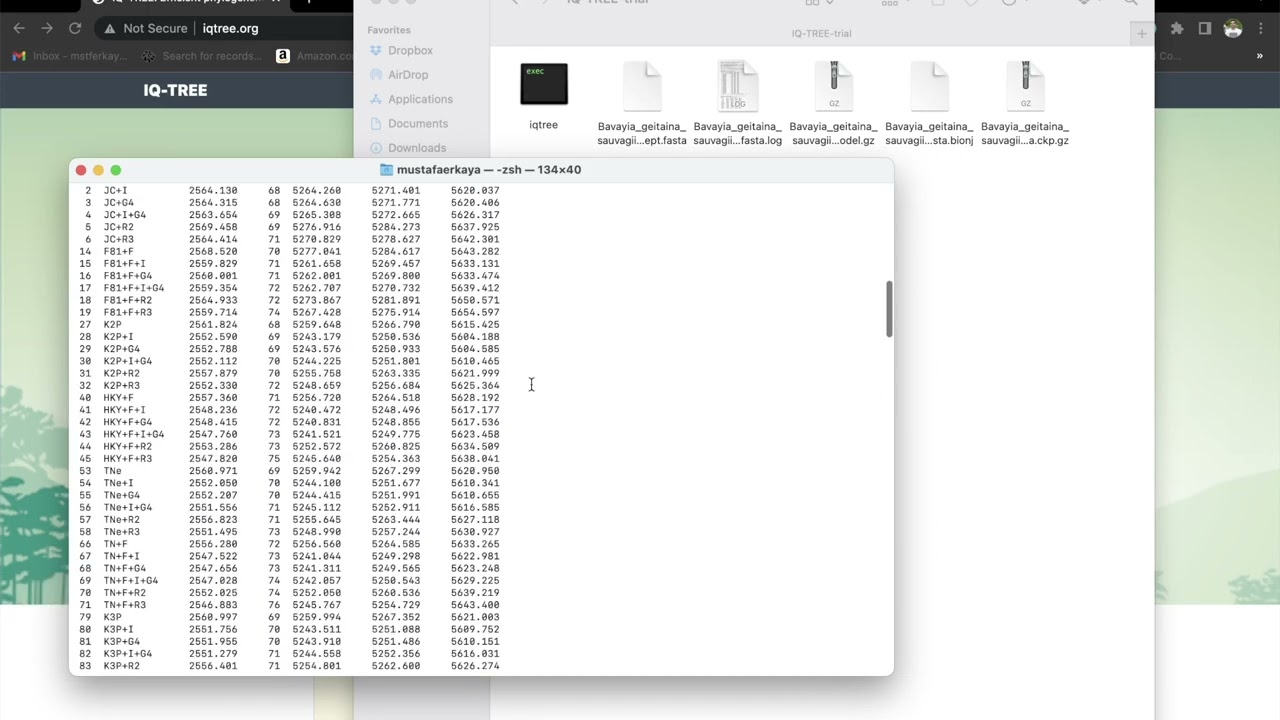The width and height of the screenshot is (1280, 720).
Task: Go forward in the Chrome browser
Action: (x=47, y=28)
